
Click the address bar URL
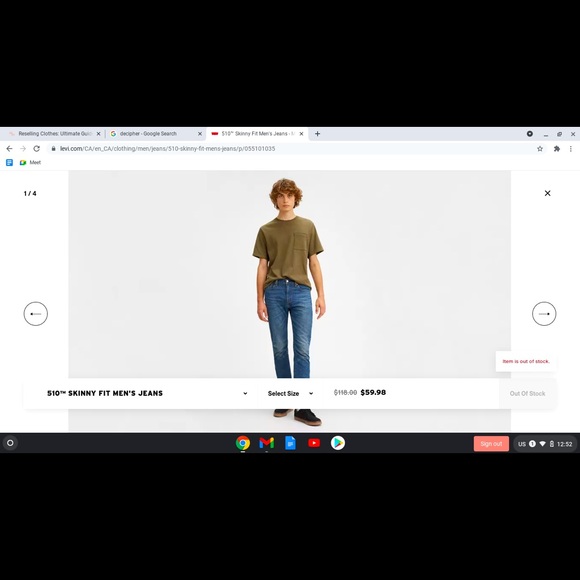167,149
